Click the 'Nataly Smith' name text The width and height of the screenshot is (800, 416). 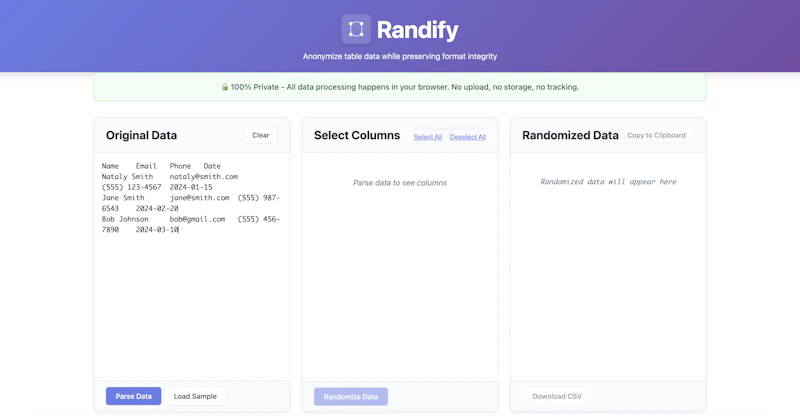click(x=127, y=177)
